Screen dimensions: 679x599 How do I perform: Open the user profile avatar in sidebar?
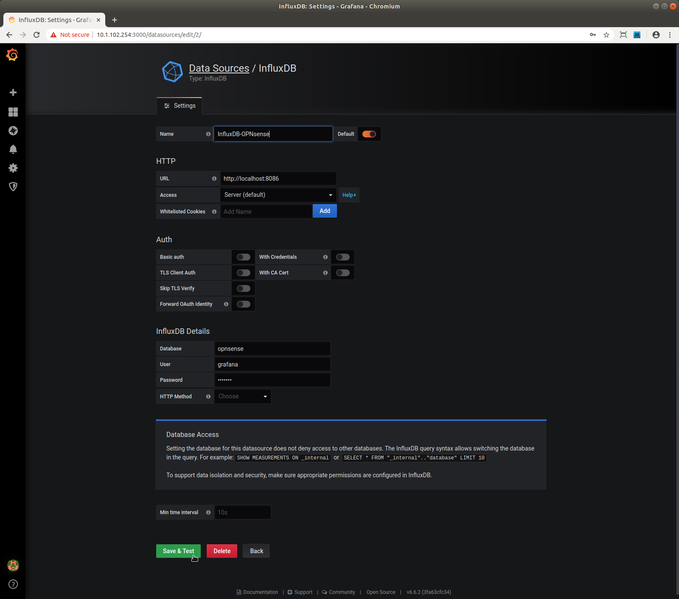[x=13, y=565]
